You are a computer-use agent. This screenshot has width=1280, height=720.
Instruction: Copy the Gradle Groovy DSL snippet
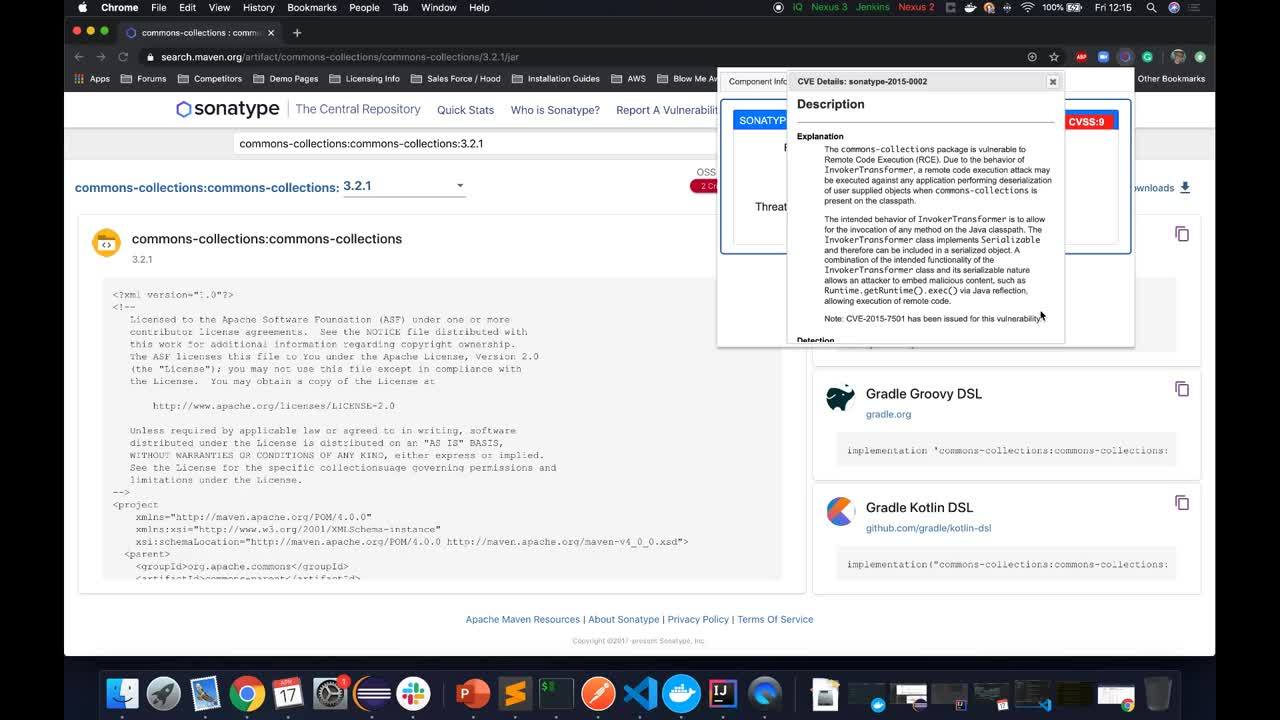1182,389
